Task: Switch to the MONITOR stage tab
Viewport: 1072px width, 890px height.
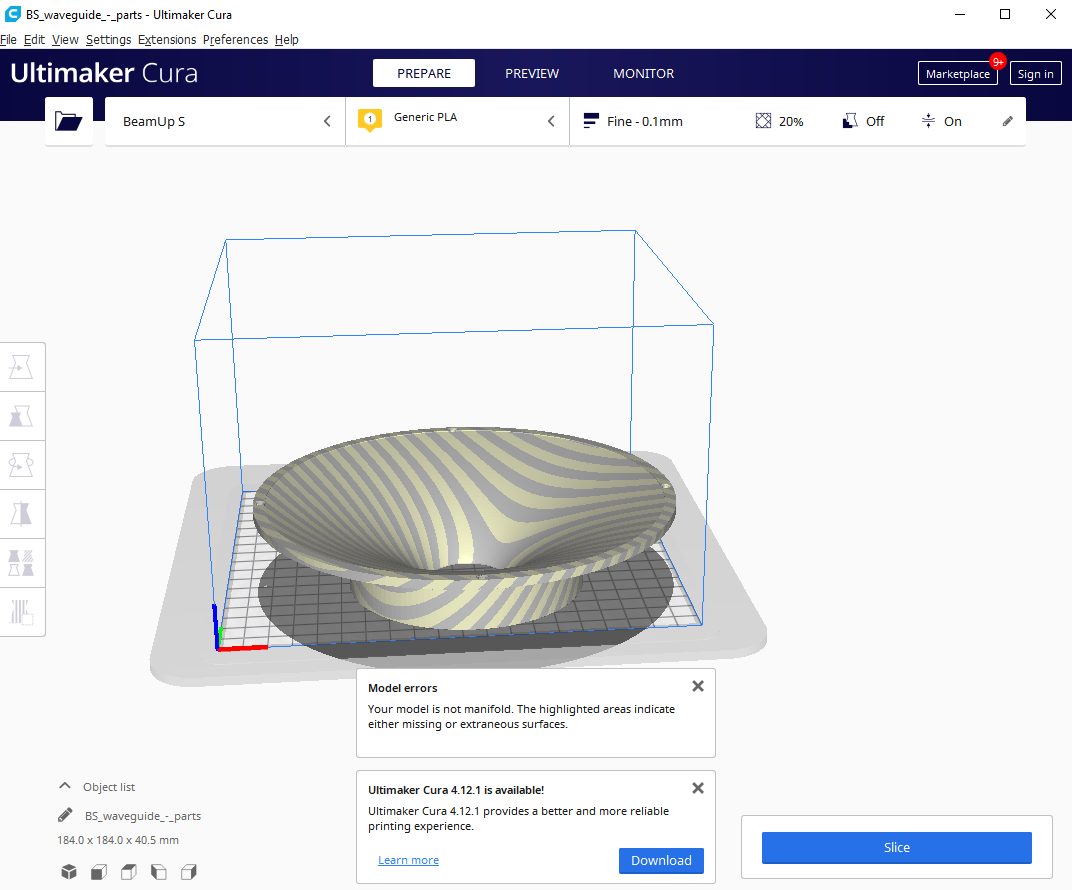Action: pos(643,73)
